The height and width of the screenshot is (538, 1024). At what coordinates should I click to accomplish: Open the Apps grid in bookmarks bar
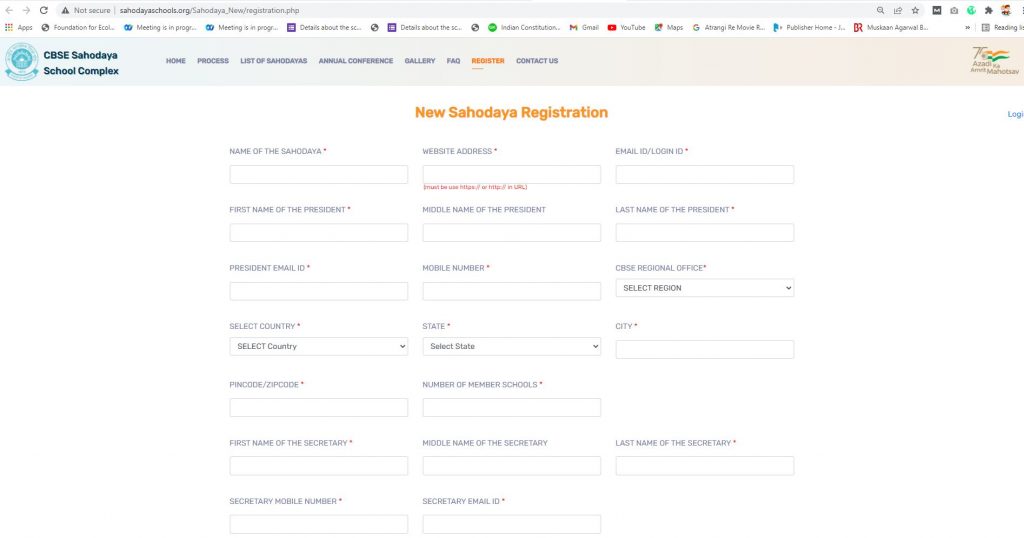(x=18, y=27)
